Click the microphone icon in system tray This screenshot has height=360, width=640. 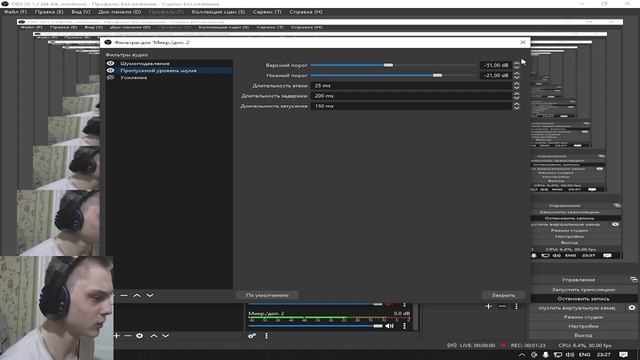pos(546,355)
